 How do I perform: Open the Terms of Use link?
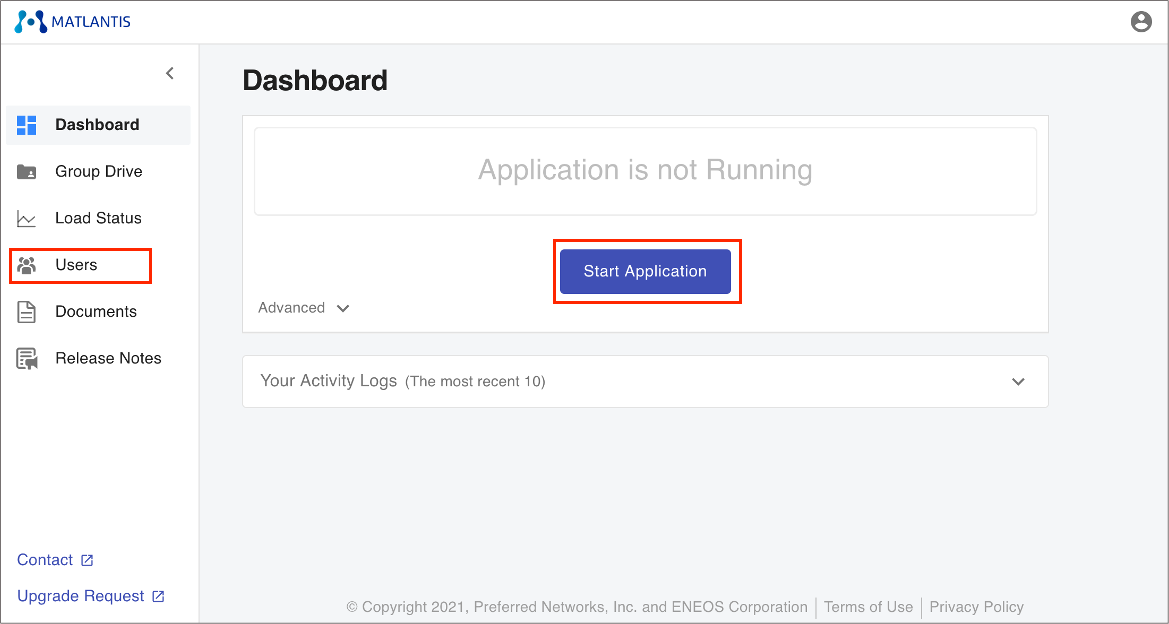tap(868, 607)
